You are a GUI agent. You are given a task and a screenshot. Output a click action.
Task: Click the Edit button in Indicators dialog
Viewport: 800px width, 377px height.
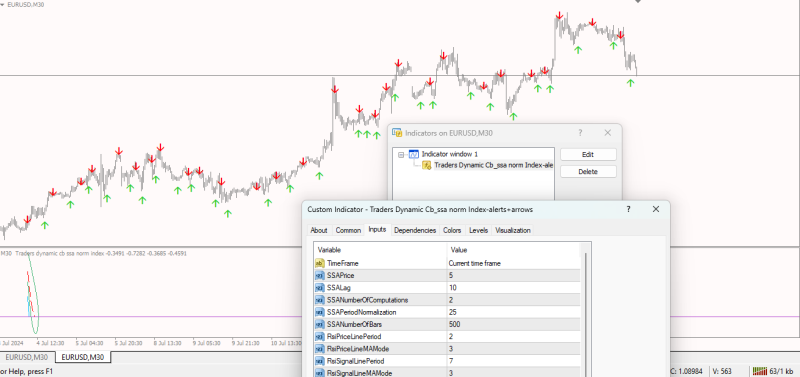coord(588,154)
